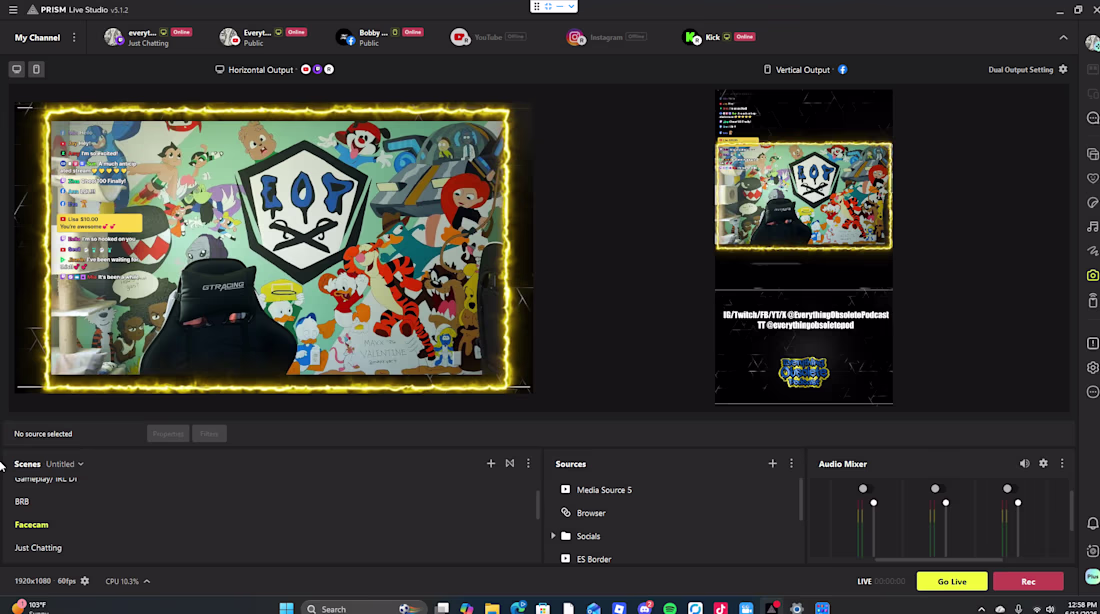
Task: Click the Audio Mixer horizontal scrollbar
Action: point(938,560)
